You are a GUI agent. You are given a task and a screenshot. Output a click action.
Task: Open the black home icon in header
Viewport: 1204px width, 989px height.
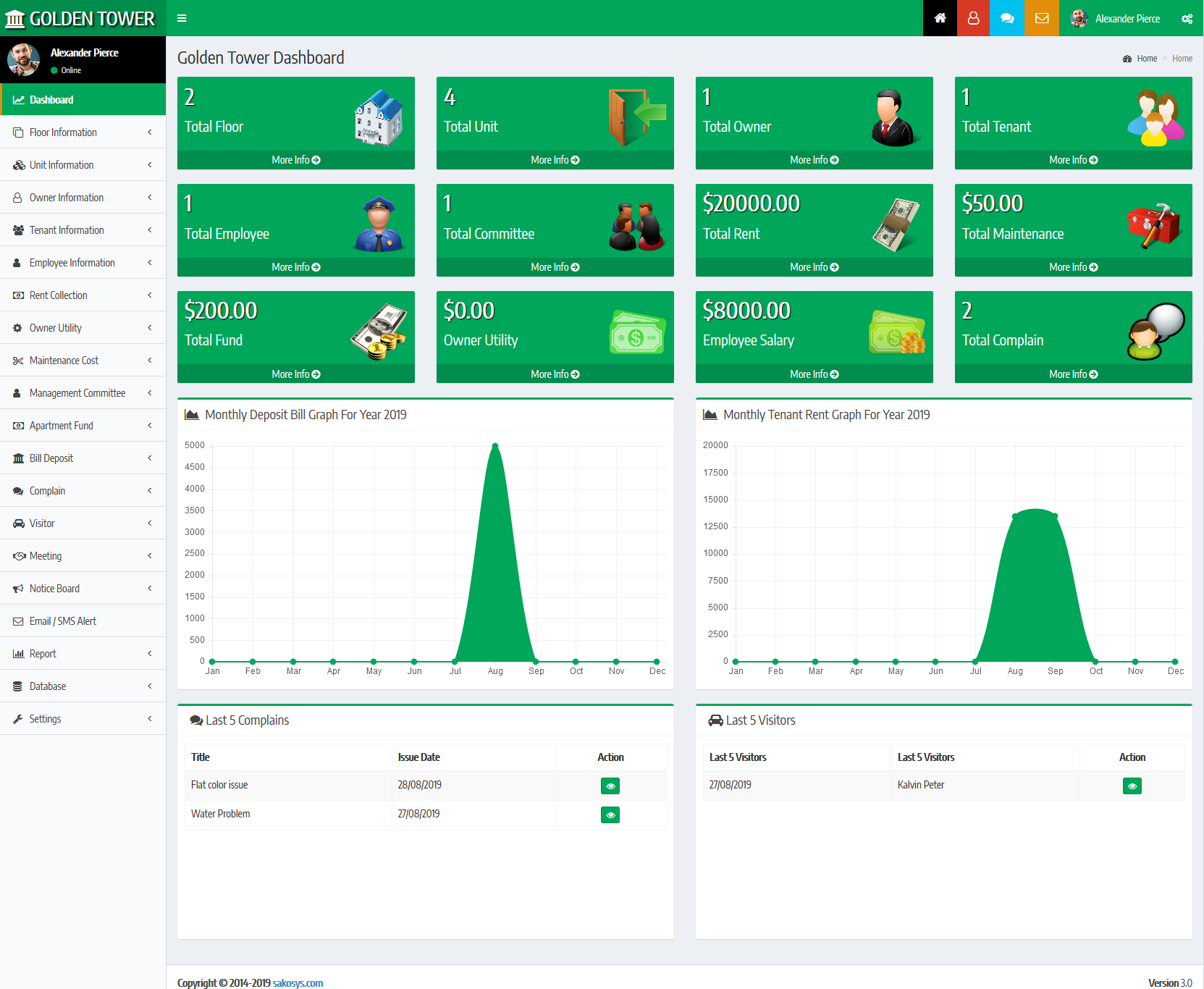(x=940, y=18)
